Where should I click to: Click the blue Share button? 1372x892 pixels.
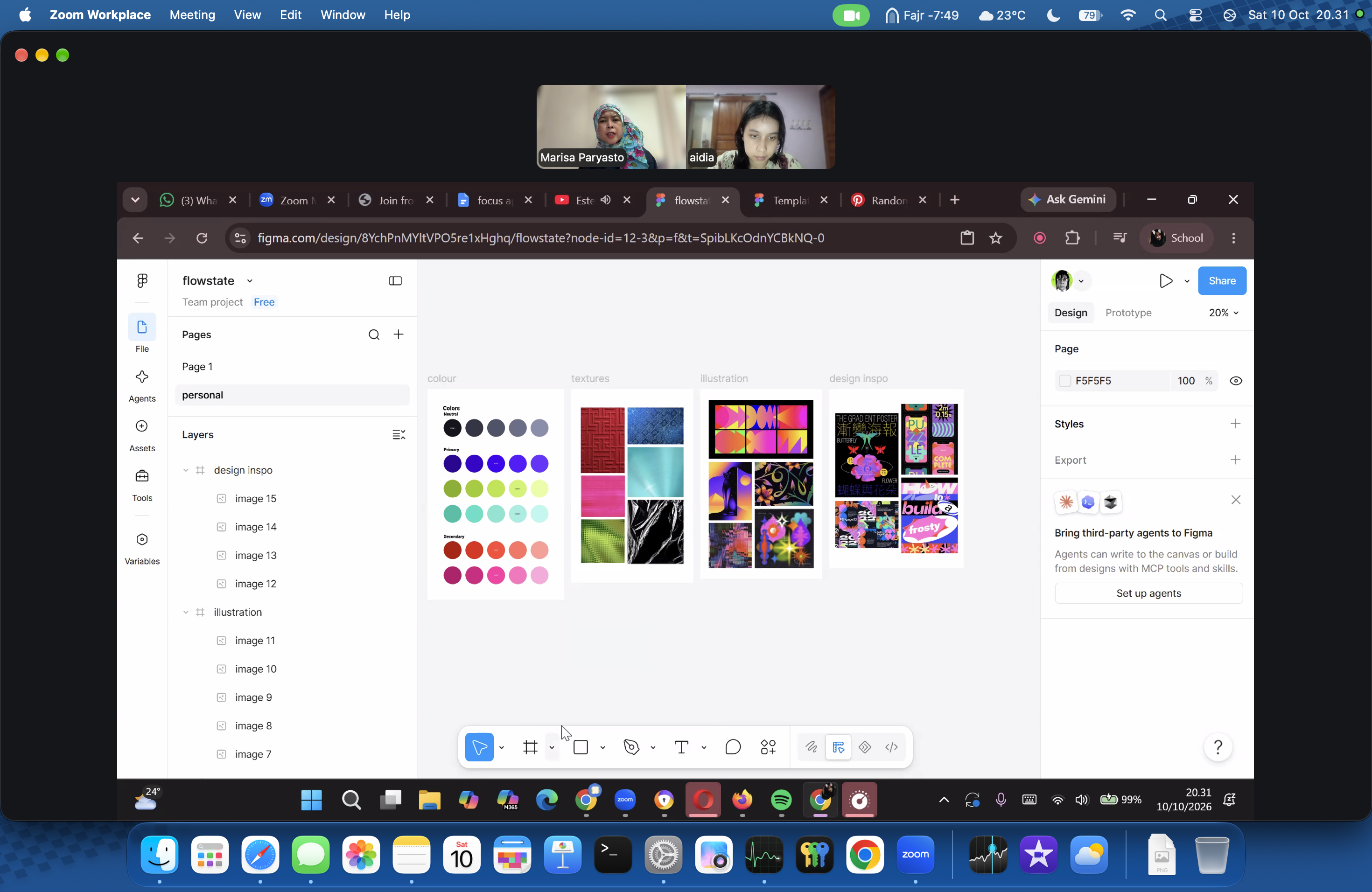[1222, 281]
